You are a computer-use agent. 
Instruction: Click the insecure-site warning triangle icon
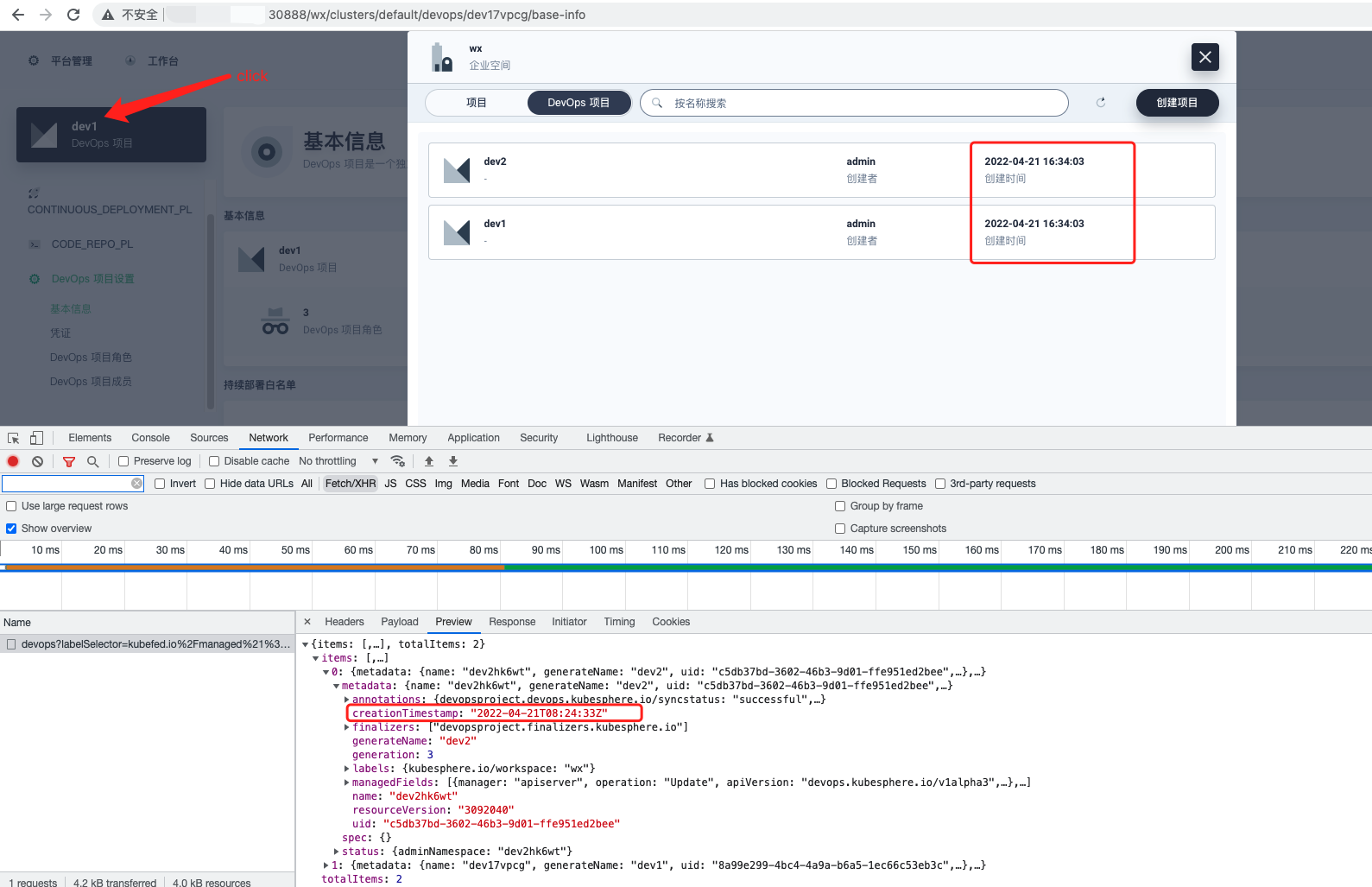pos(108,15)
